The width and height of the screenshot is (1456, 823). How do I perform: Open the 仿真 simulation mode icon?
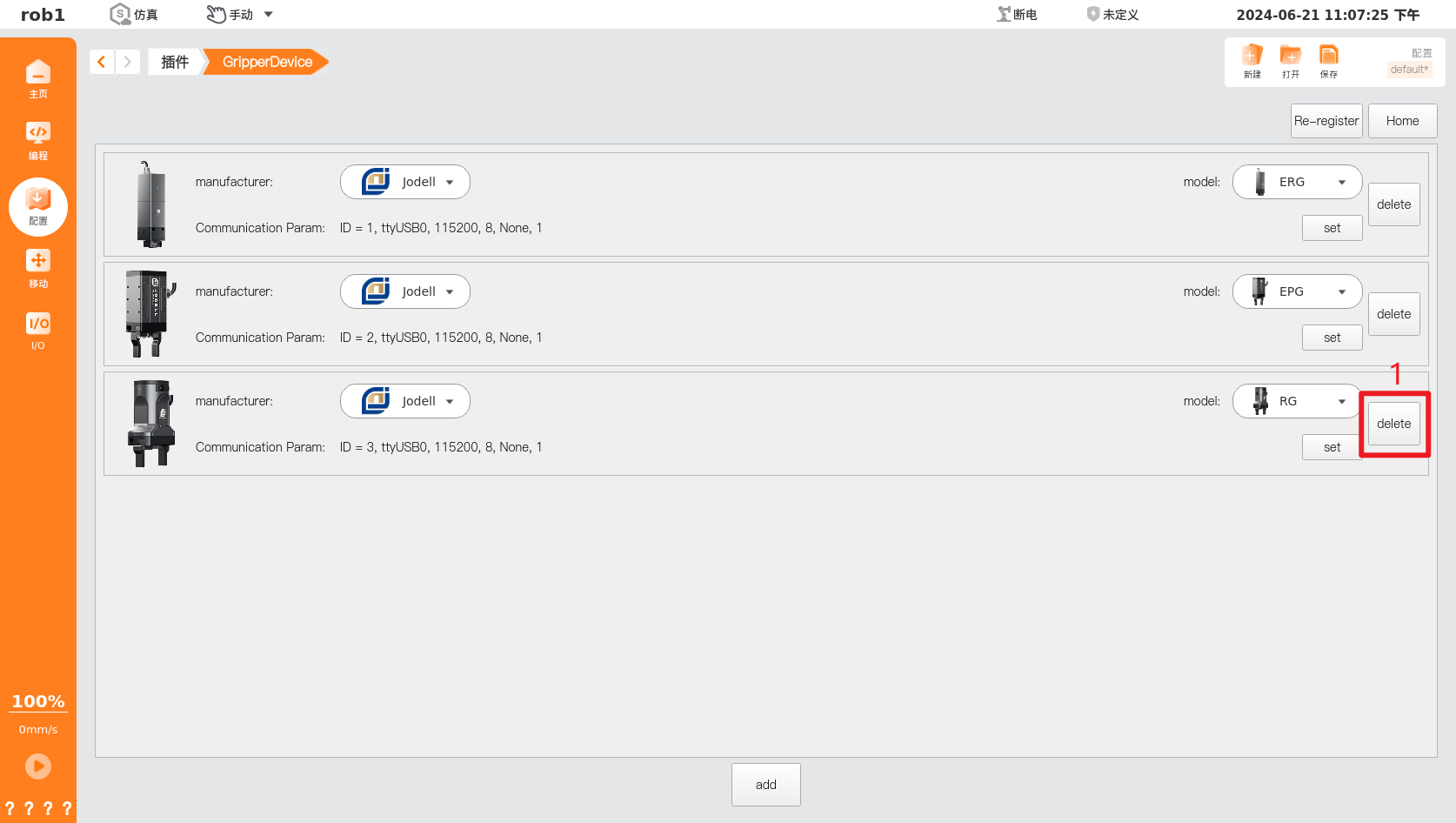click(133, 14)
